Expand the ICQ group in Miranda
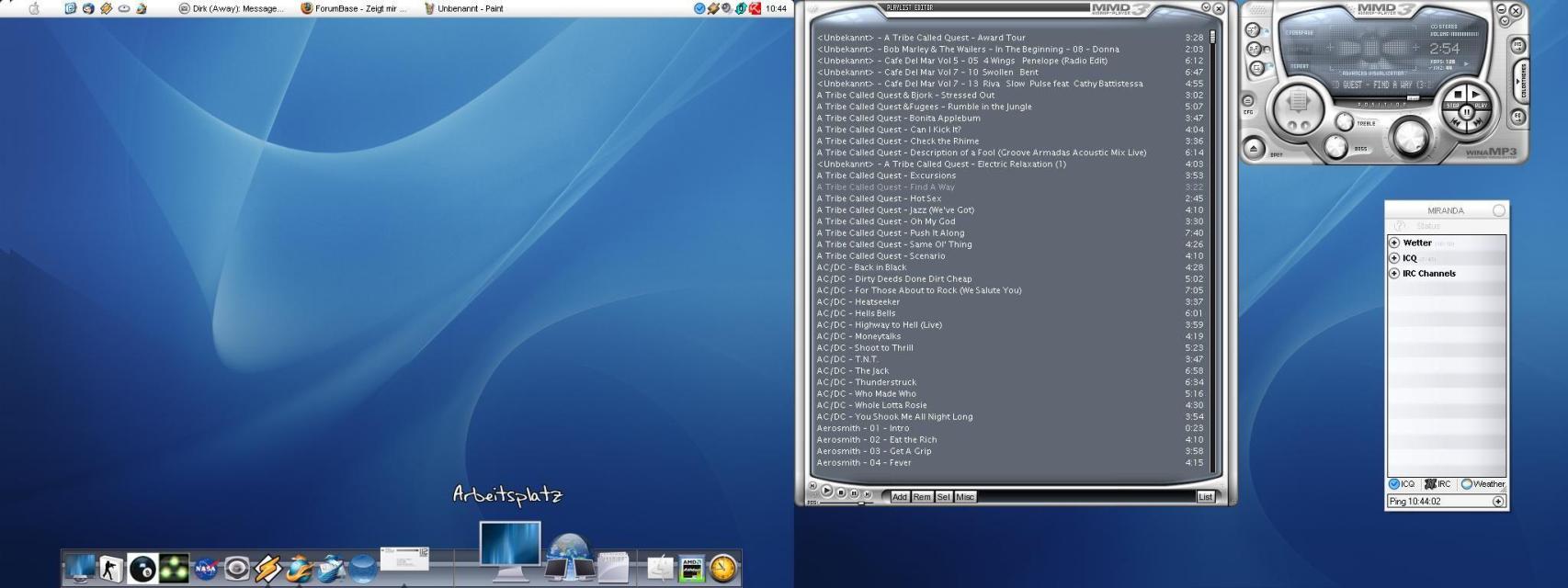1568x588 pixels. tap(1394, 258)
